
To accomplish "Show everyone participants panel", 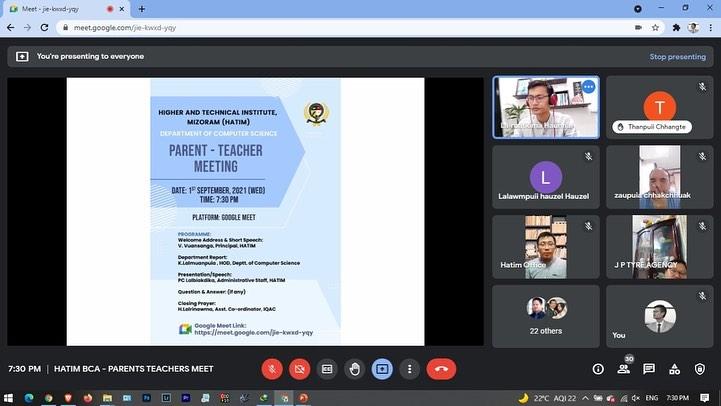I will (x=624, y=369).
